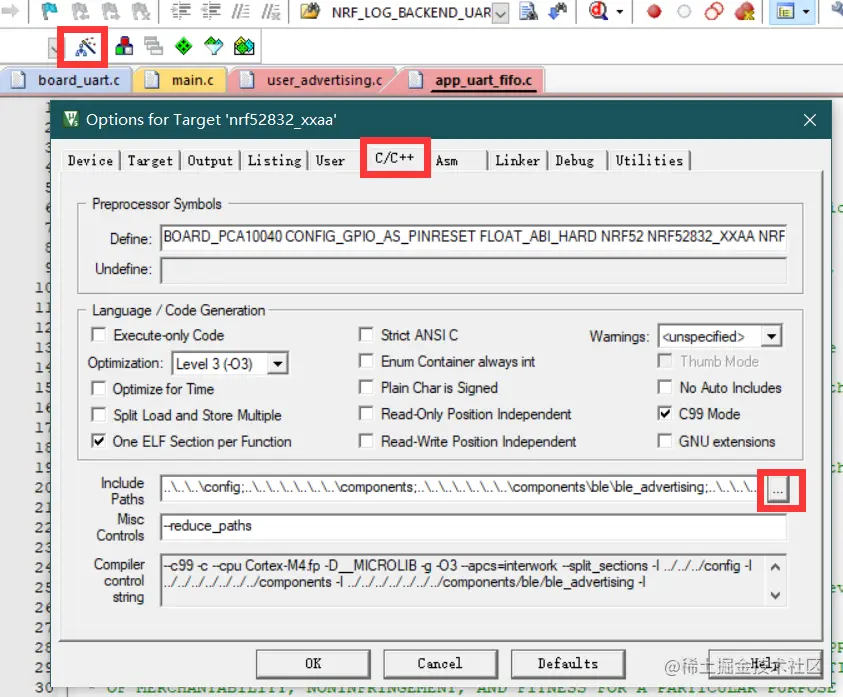Launch the Pack Installer icon

tap(244, 46)
